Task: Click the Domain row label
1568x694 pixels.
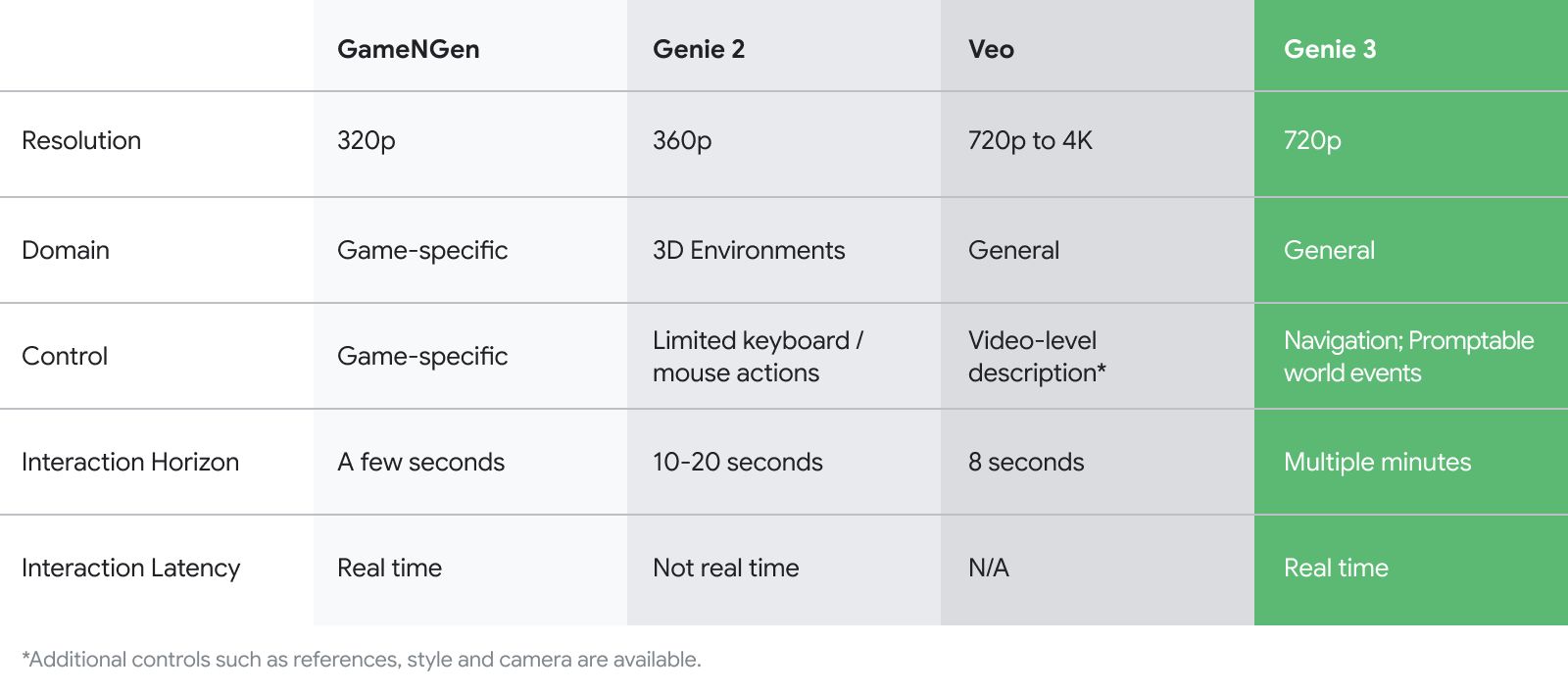Action: click(x=66, y=250)
